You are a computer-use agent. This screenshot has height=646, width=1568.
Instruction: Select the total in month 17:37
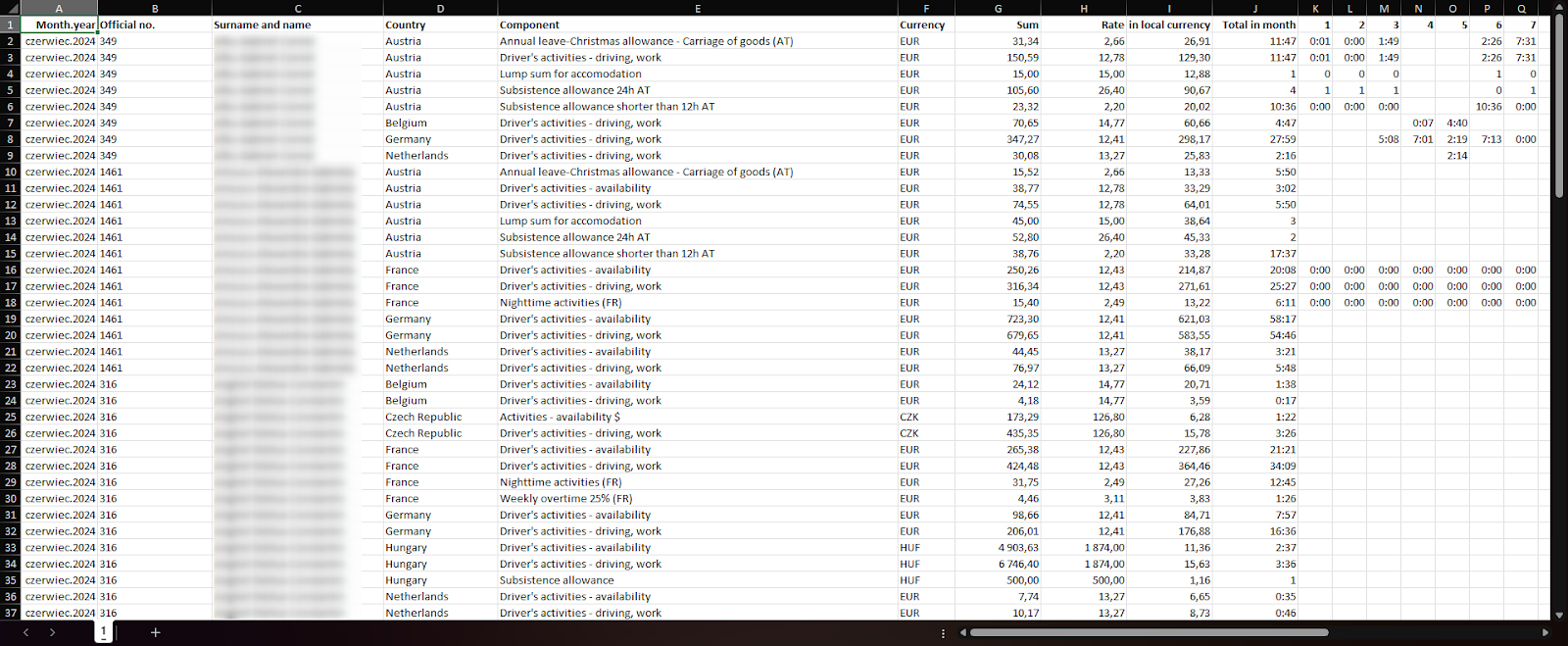[x=1254, y=254]
